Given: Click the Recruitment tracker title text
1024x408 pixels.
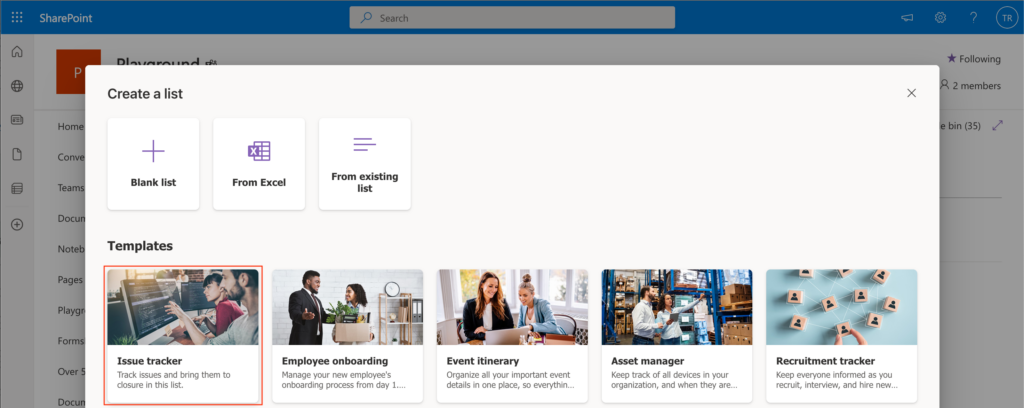Looking at the screenshot, I should (825, 361).
